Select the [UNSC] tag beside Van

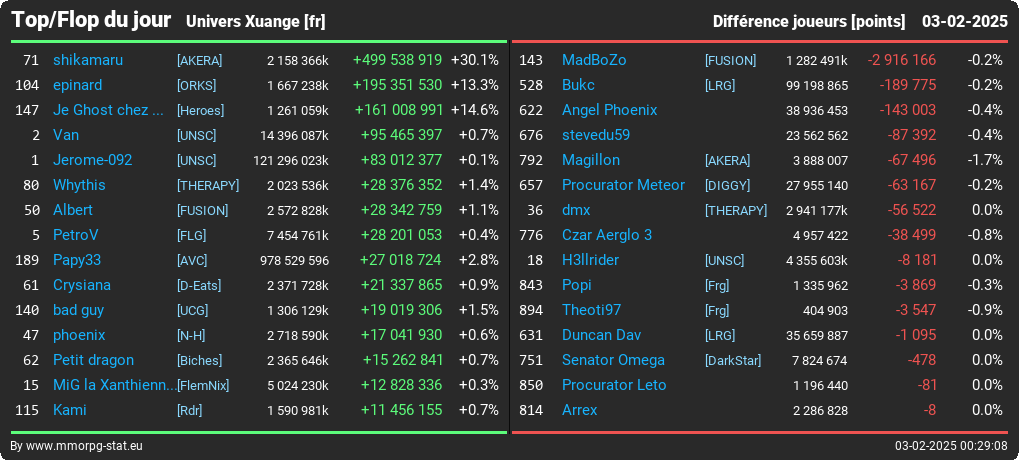click(x=196, y=136)
